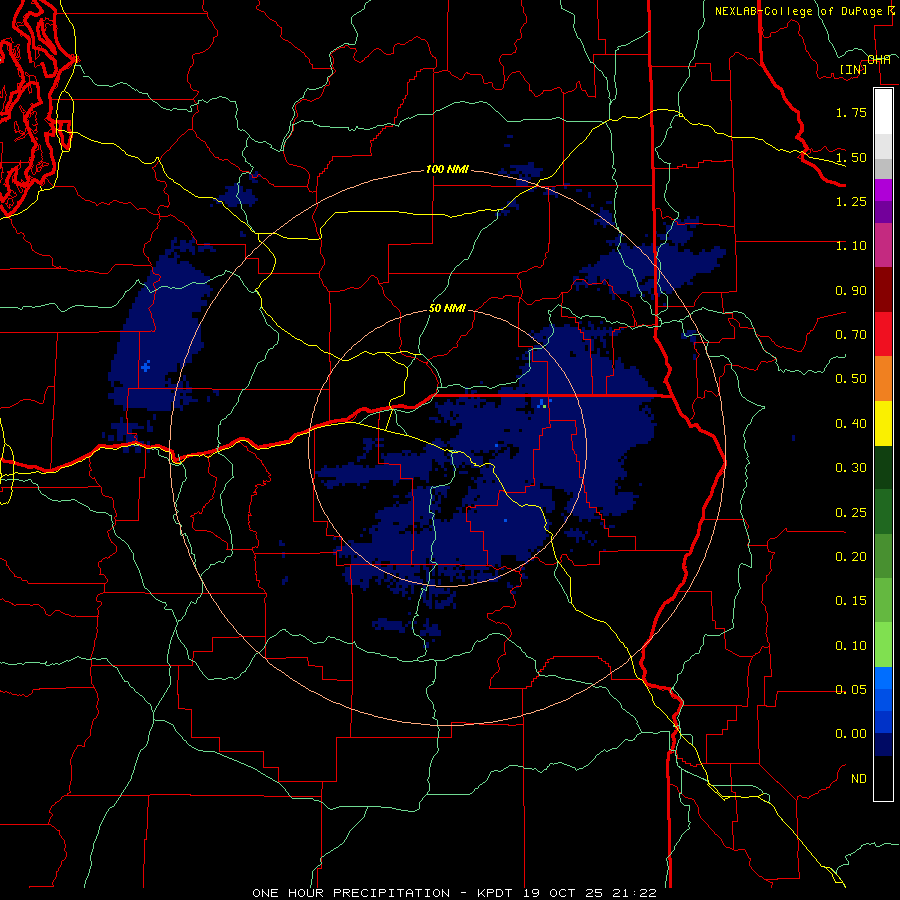
Task: Click the "ND" legend label
Action: [x=859, y=779]
